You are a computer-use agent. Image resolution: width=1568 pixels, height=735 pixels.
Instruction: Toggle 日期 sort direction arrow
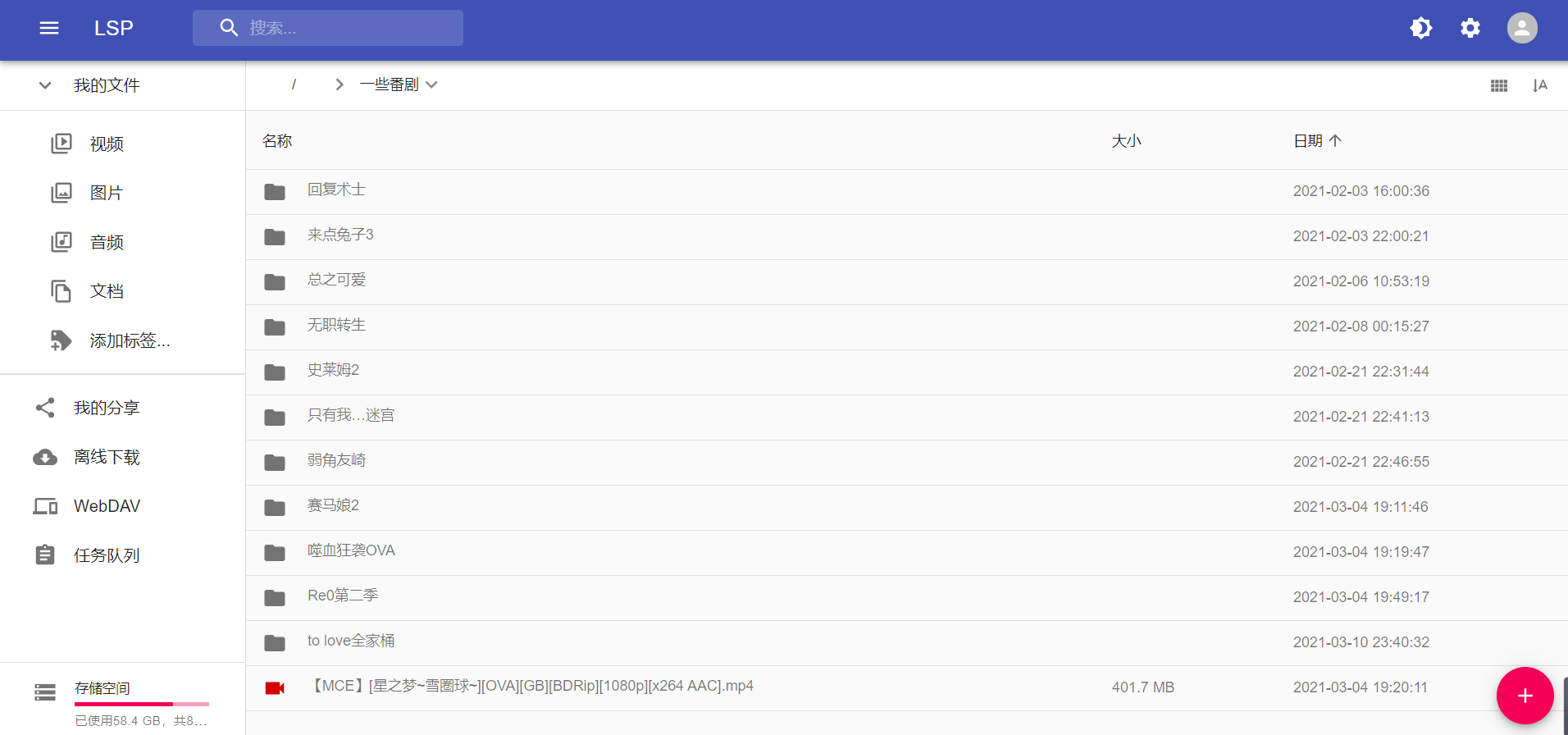point(1335,141)
